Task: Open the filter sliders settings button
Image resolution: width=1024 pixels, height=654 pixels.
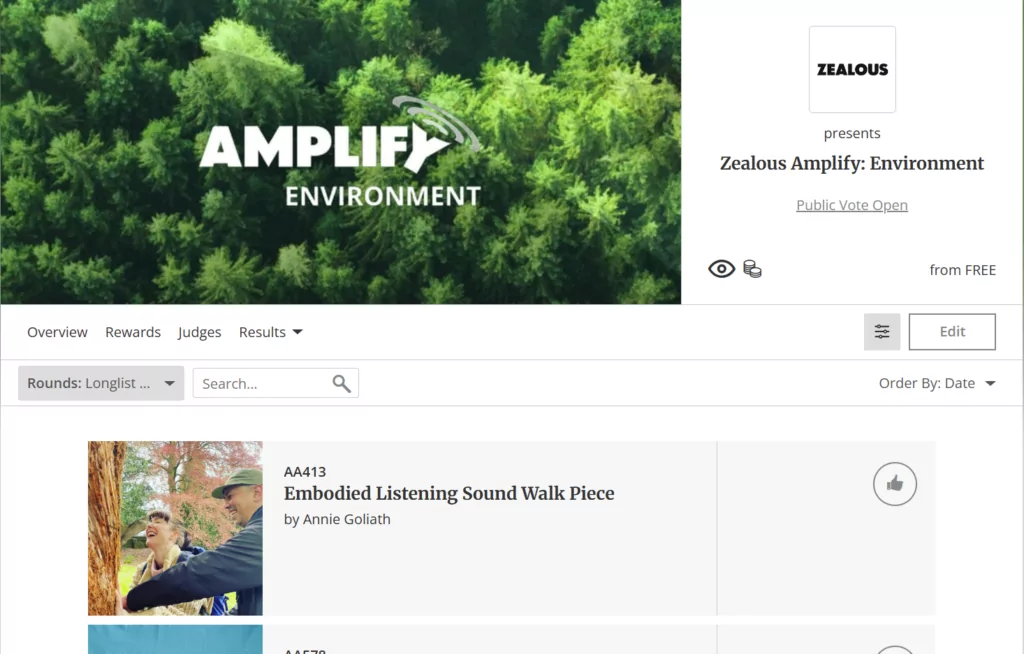Action: (882, 331)
